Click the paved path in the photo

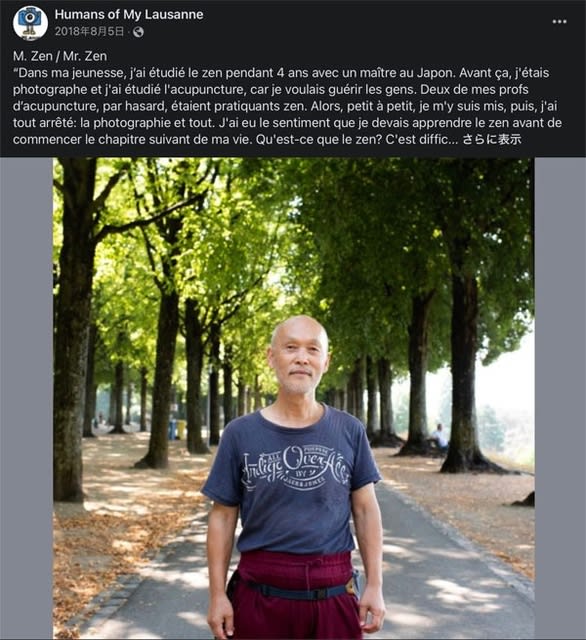[x=428, y=571]
